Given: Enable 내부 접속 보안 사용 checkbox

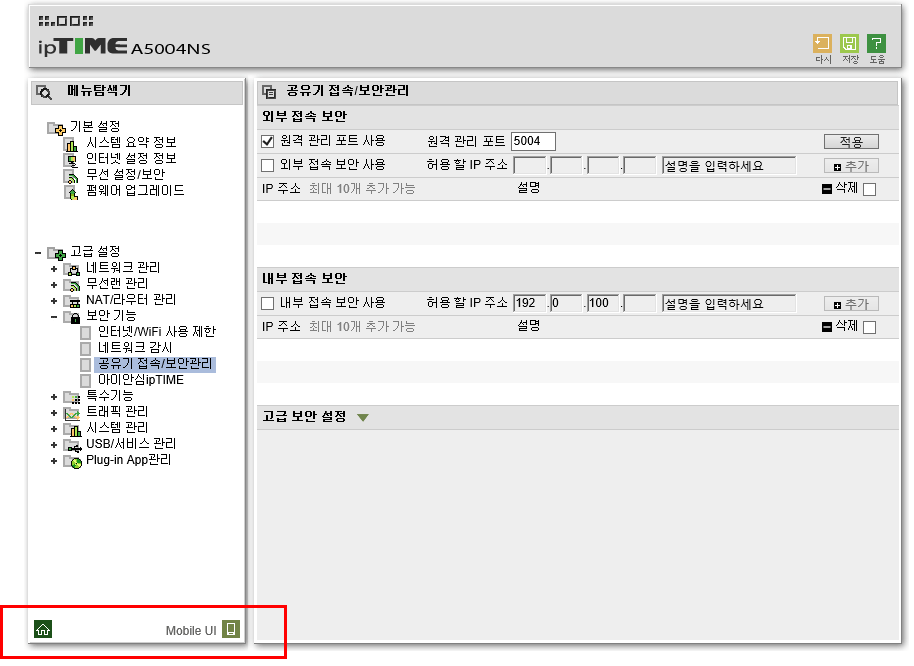Looking at the screenshot, I should (268, 304).
